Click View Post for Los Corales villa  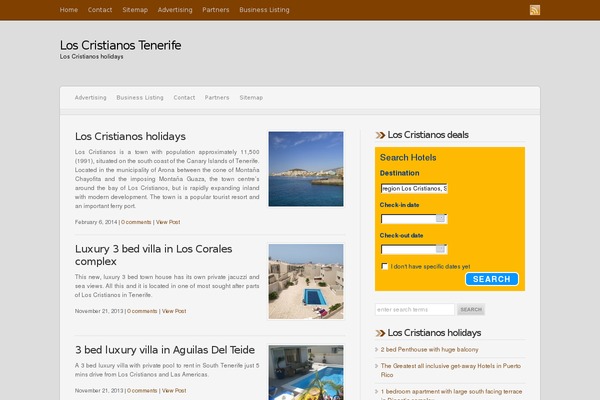point(174,311)
